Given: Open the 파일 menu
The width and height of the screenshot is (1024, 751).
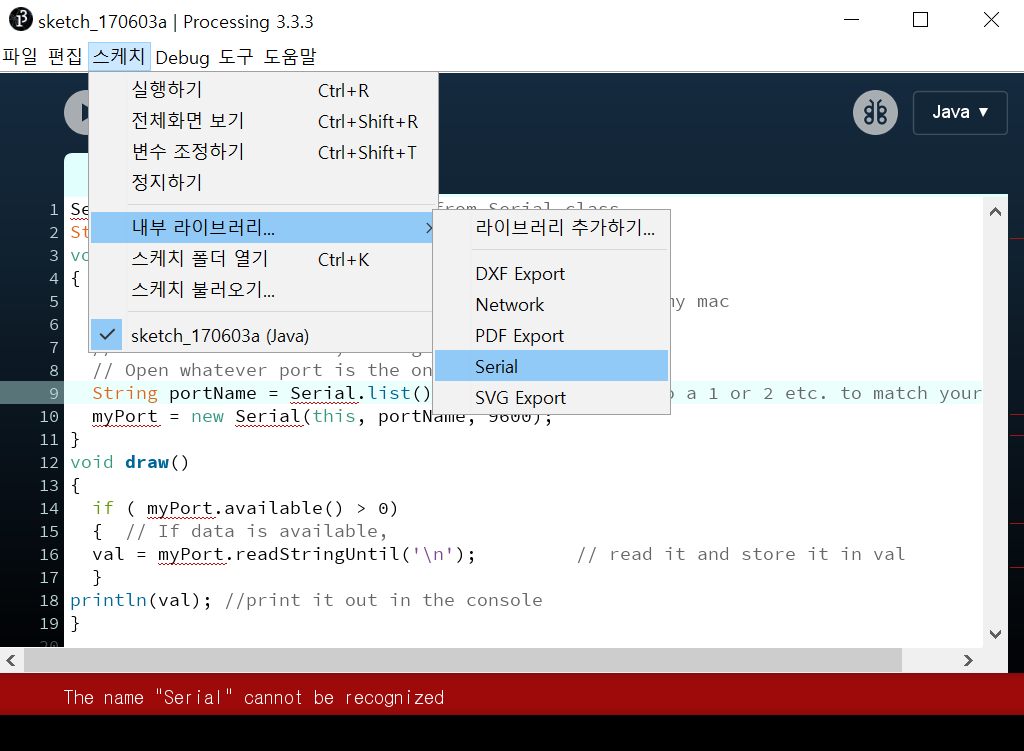Looking at the screenshot, I should [20, 56].
